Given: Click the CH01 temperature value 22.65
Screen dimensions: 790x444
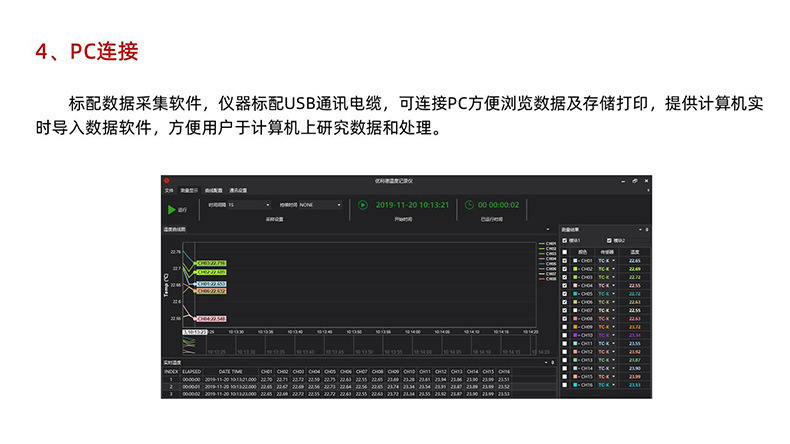Looking at the screenshot, I should (635, 261).
